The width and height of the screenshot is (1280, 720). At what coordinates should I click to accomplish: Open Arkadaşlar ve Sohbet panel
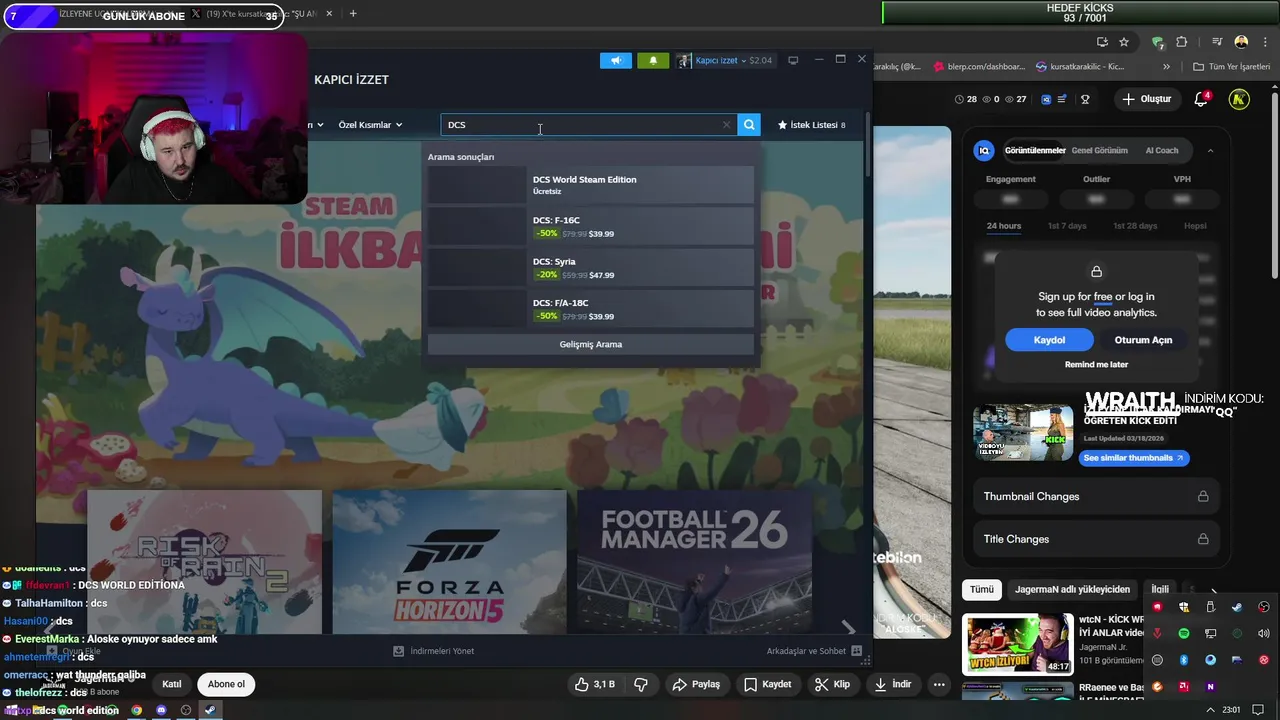[814, 651]
